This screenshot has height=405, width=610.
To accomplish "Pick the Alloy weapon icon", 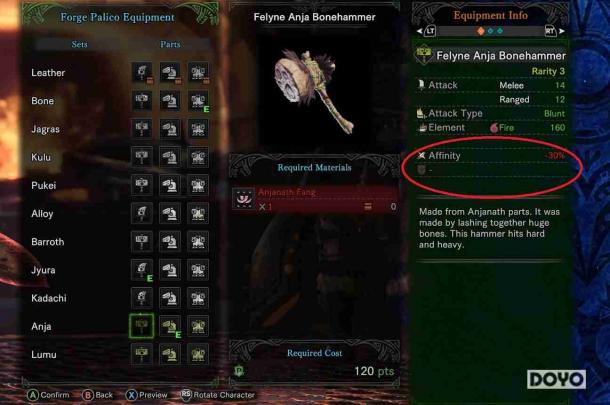I will click(x=142, y=214).
